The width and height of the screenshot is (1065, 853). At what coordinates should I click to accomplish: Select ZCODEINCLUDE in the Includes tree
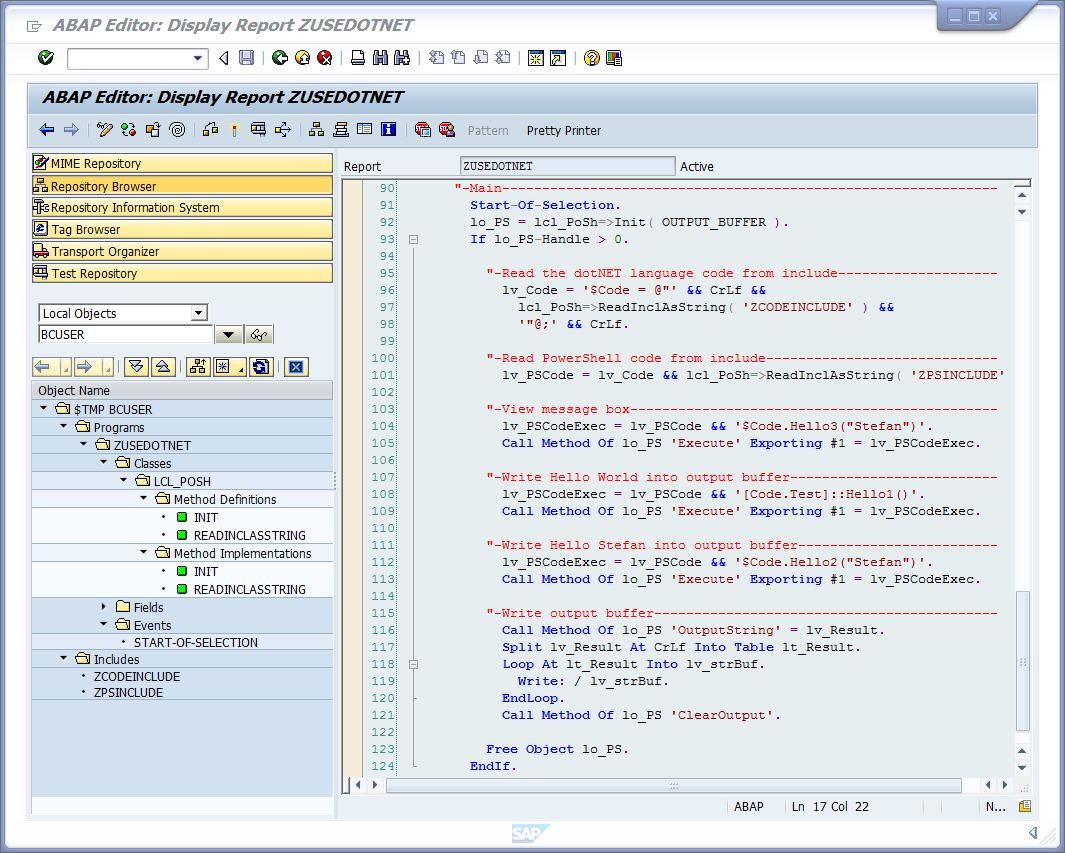[137, 676]
